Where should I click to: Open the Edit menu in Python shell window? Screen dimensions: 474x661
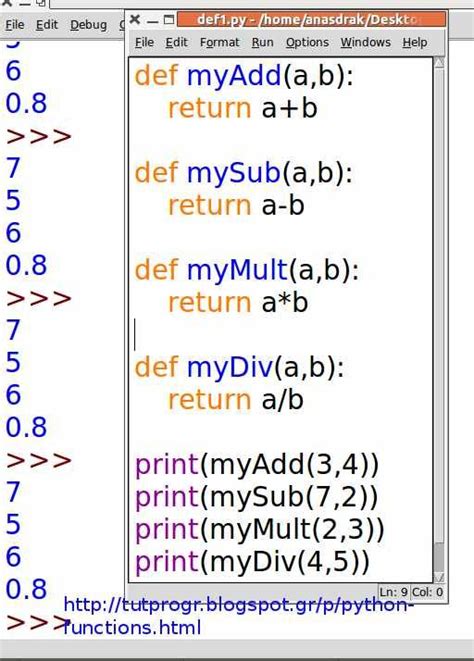pyautogui.click(x=46, y=25)
